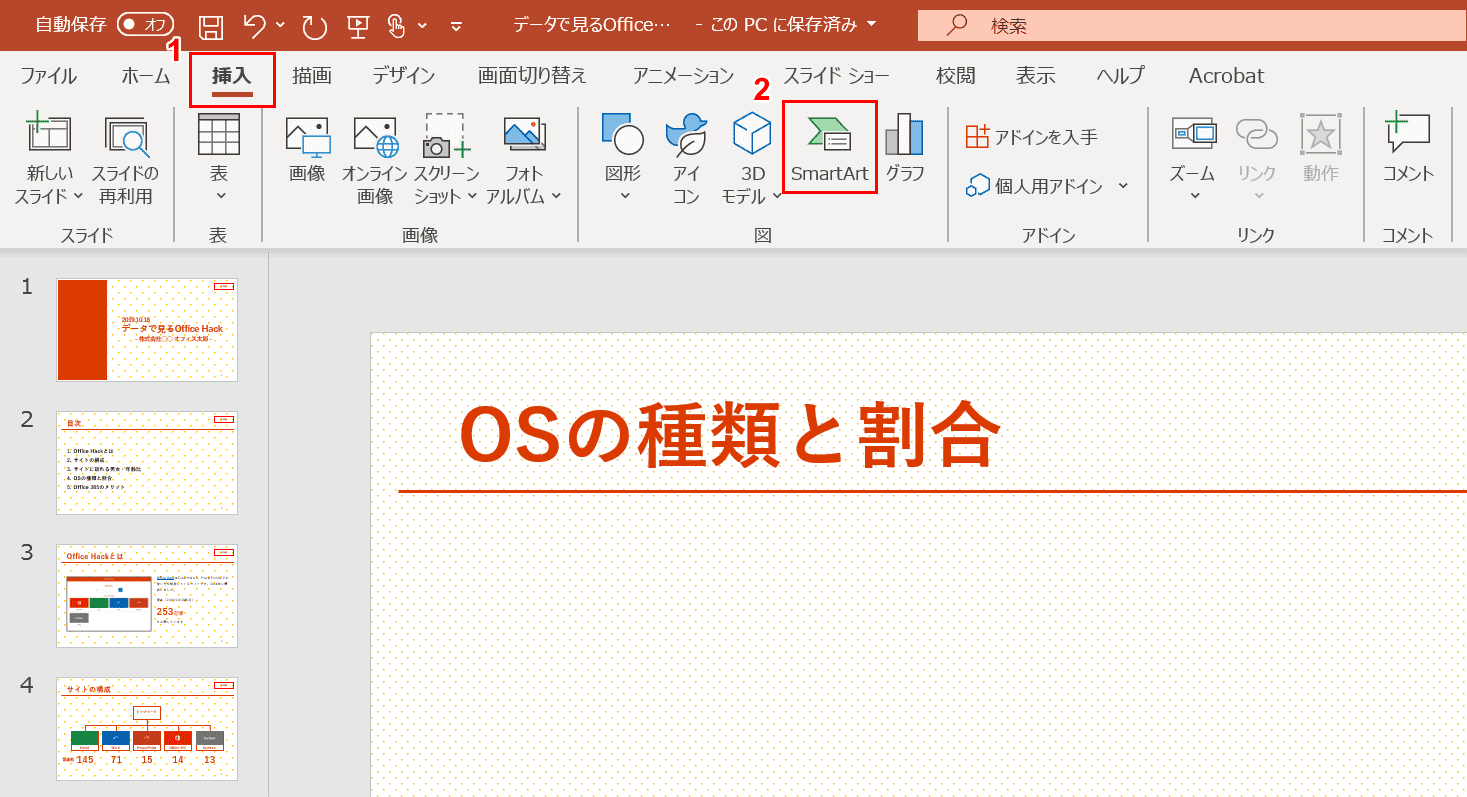Insert a SmartArt graphic
The height and width of the screenshot is (797, 1467).
click(x=830, y=148)
